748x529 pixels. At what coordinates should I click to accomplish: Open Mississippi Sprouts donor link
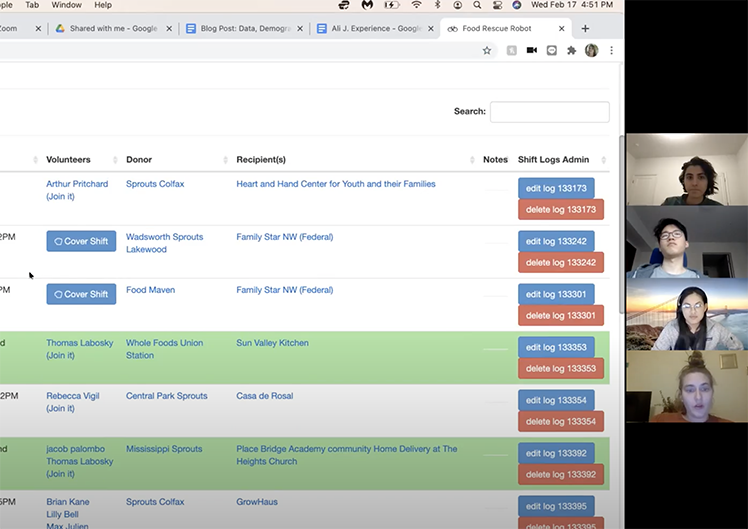pos(164,449)
